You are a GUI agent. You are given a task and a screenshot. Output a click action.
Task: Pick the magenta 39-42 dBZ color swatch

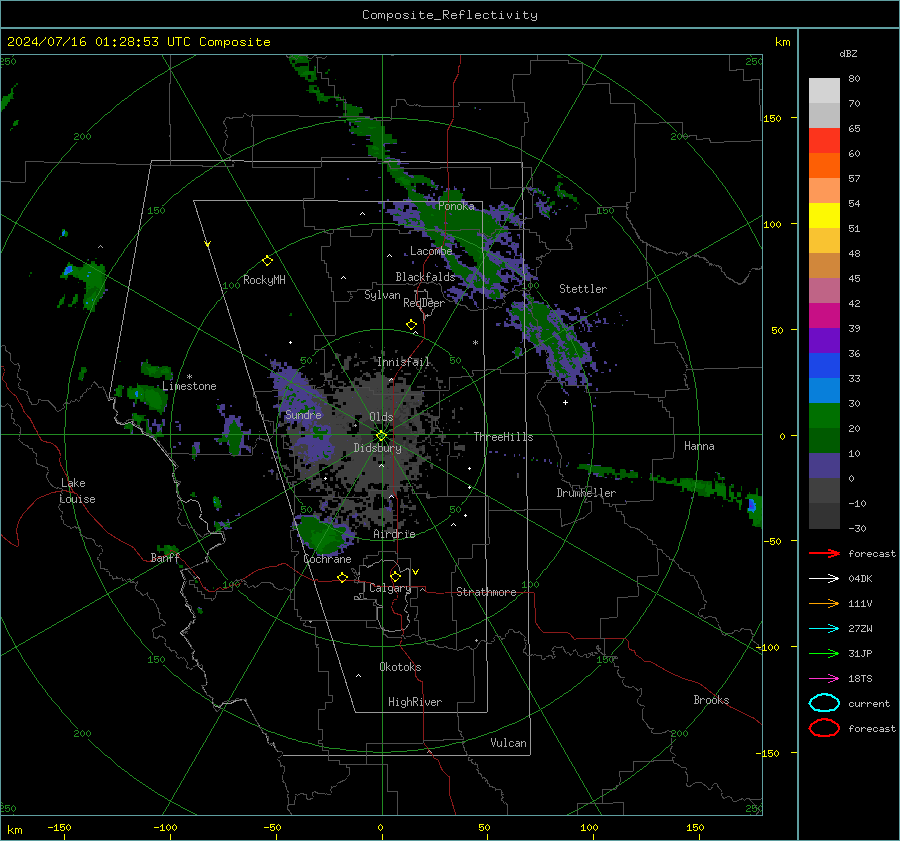pyautogui.click(x=824, y=316)
